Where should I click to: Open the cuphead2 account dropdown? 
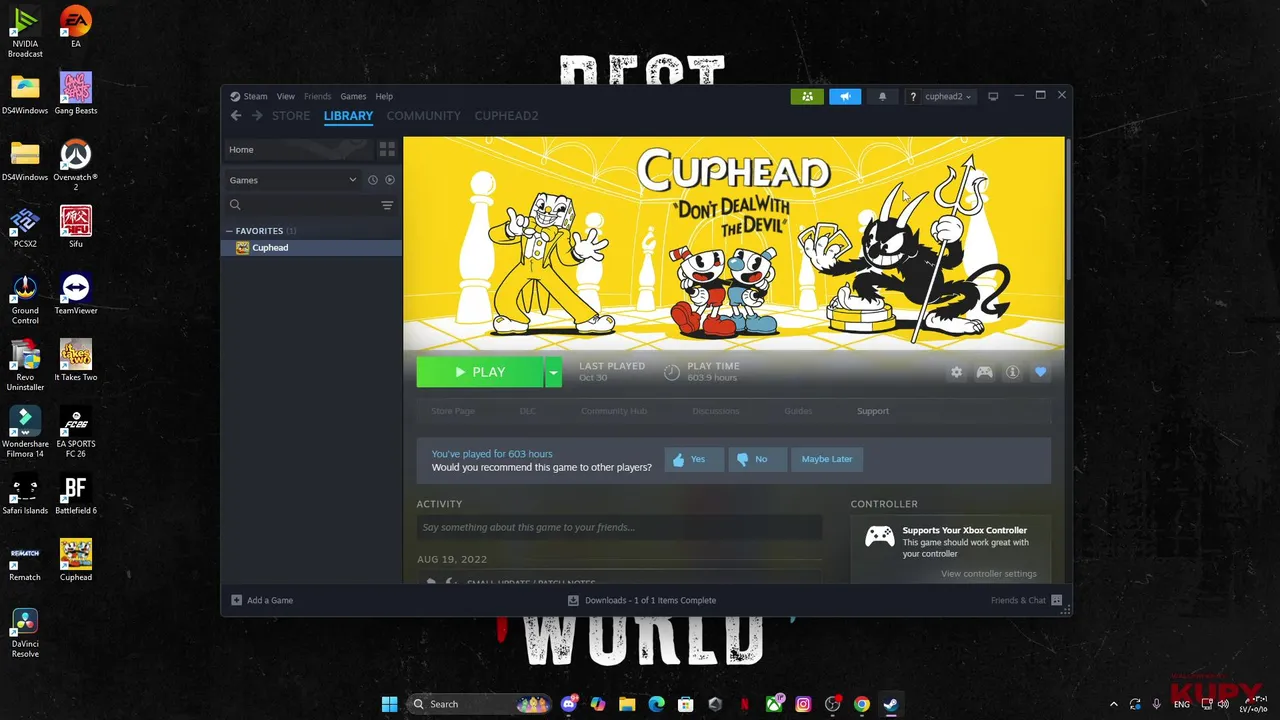[948, 97]
